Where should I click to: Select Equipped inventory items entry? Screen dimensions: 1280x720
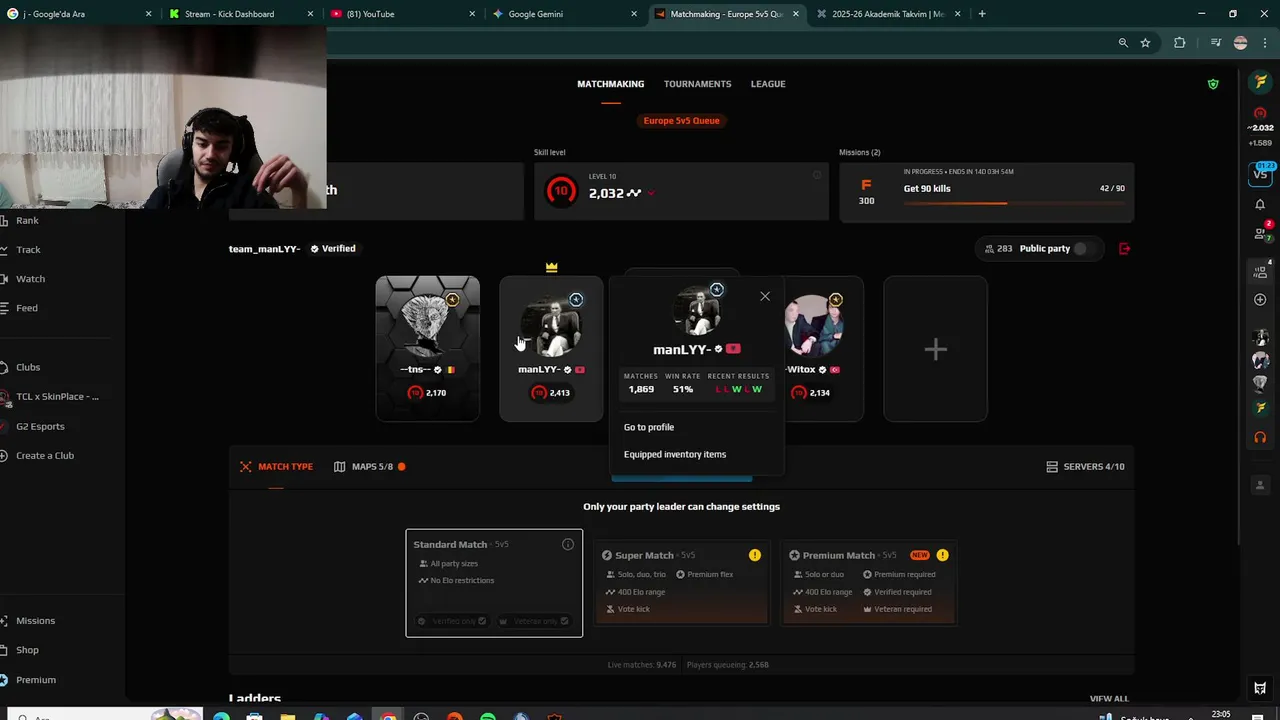[x=675, y=454]
